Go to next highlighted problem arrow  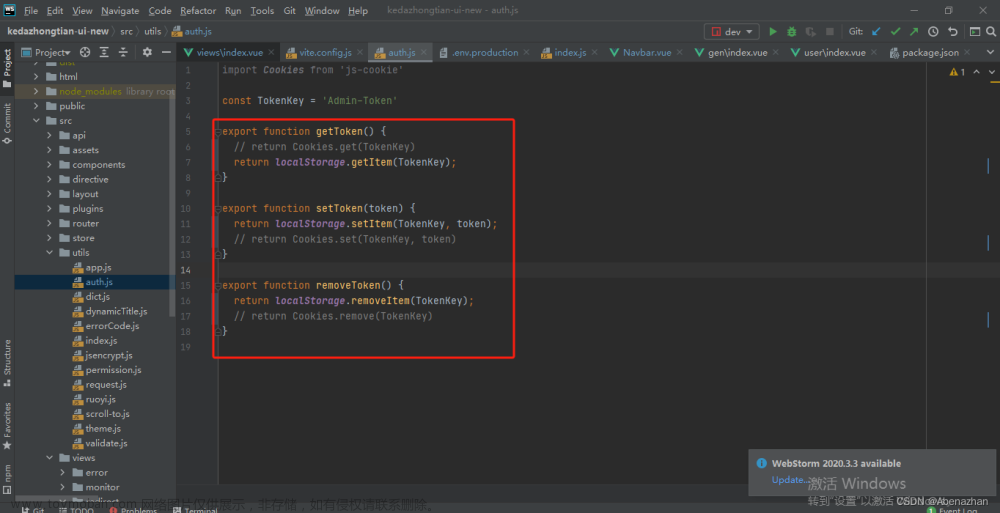pyautogui.click(x=992, y=72)
